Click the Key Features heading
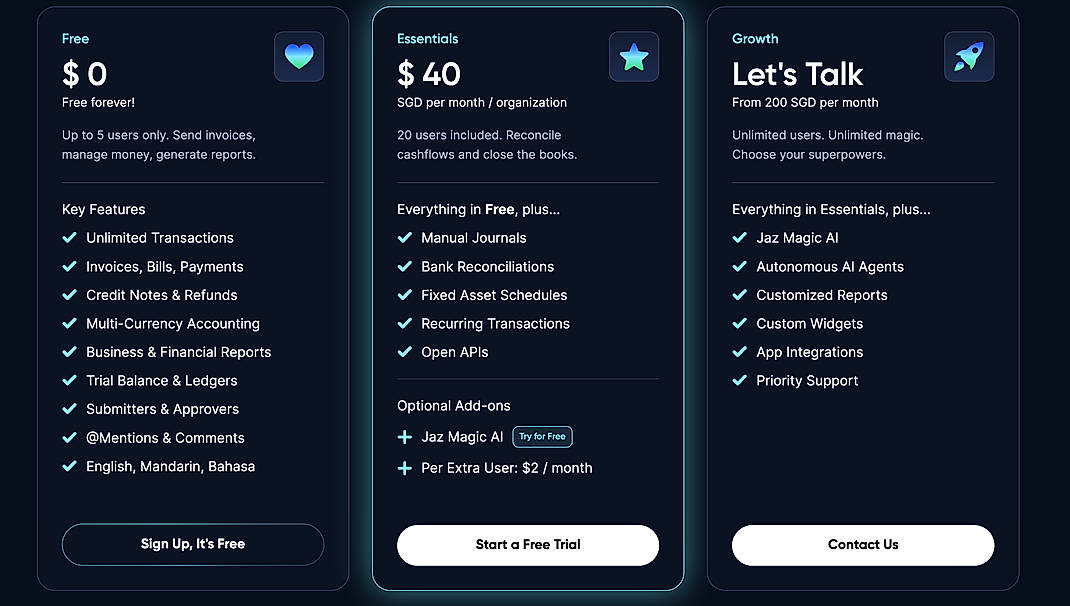 [103, 209]
